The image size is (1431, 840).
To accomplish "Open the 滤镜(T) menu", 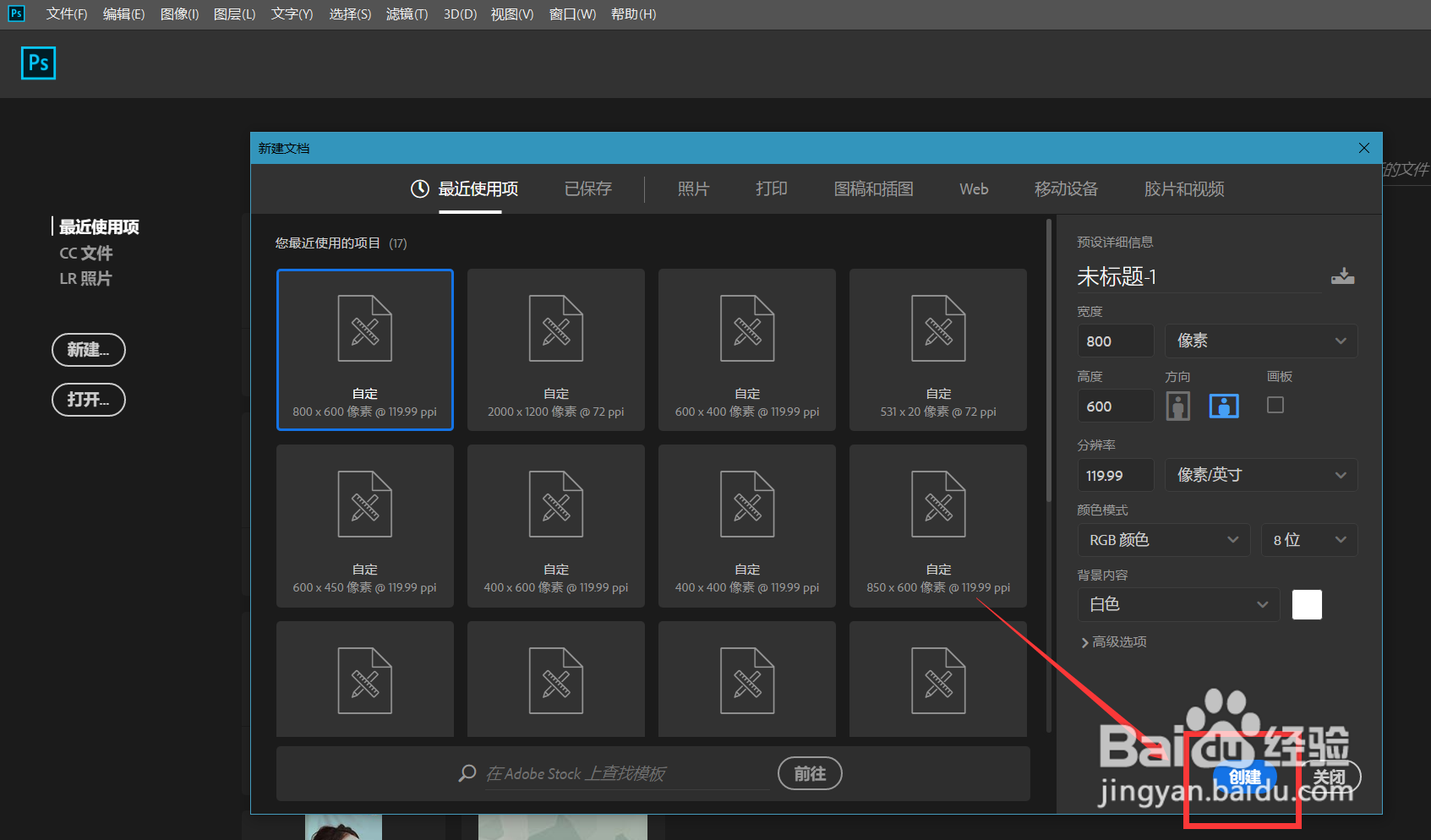I will pyautogui.click(x=407, y=14).
